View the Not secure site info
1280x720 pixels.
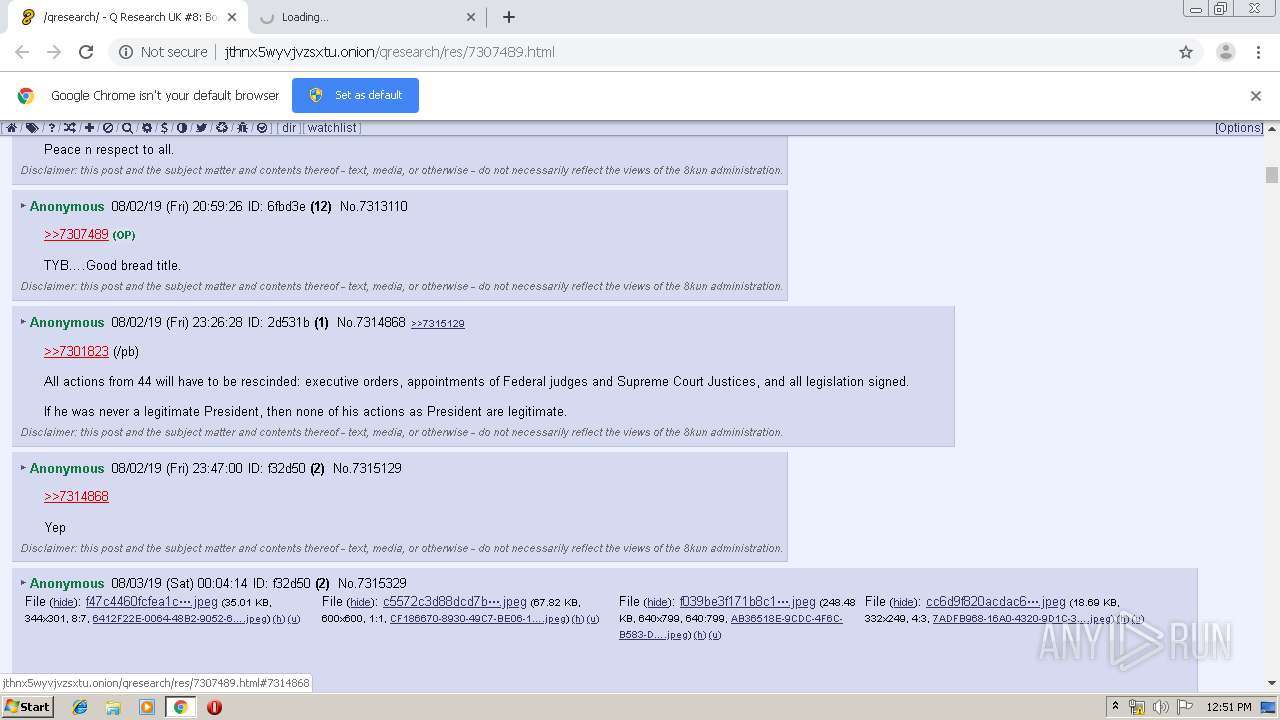point(163,52)
